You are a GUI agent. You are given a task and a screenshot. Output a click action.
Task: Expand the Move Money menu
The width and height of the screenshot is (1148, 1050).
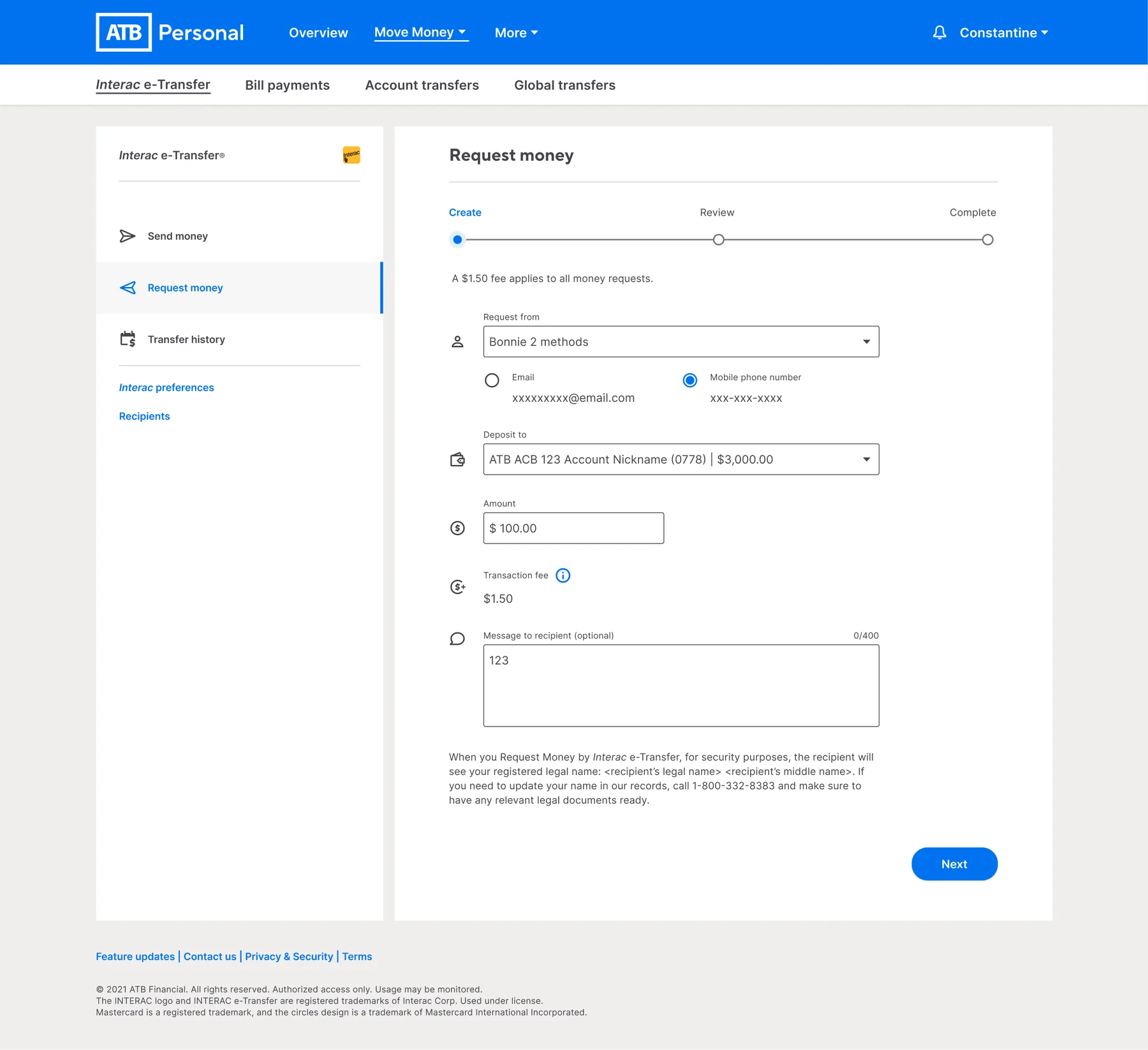pos(421,33)
